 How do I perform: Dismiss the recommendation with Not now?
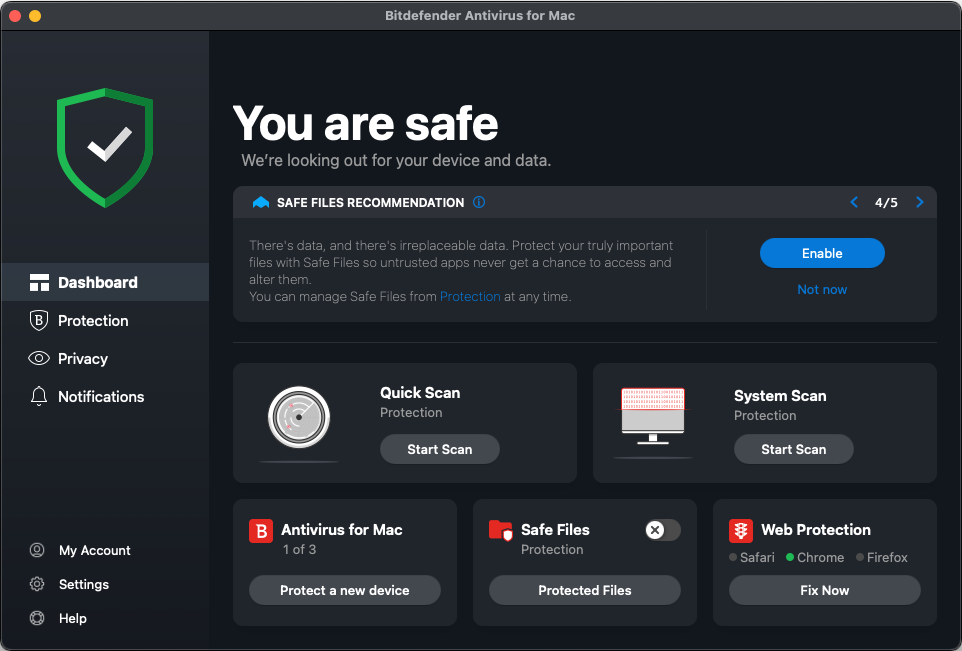click(x=822, y=289)
